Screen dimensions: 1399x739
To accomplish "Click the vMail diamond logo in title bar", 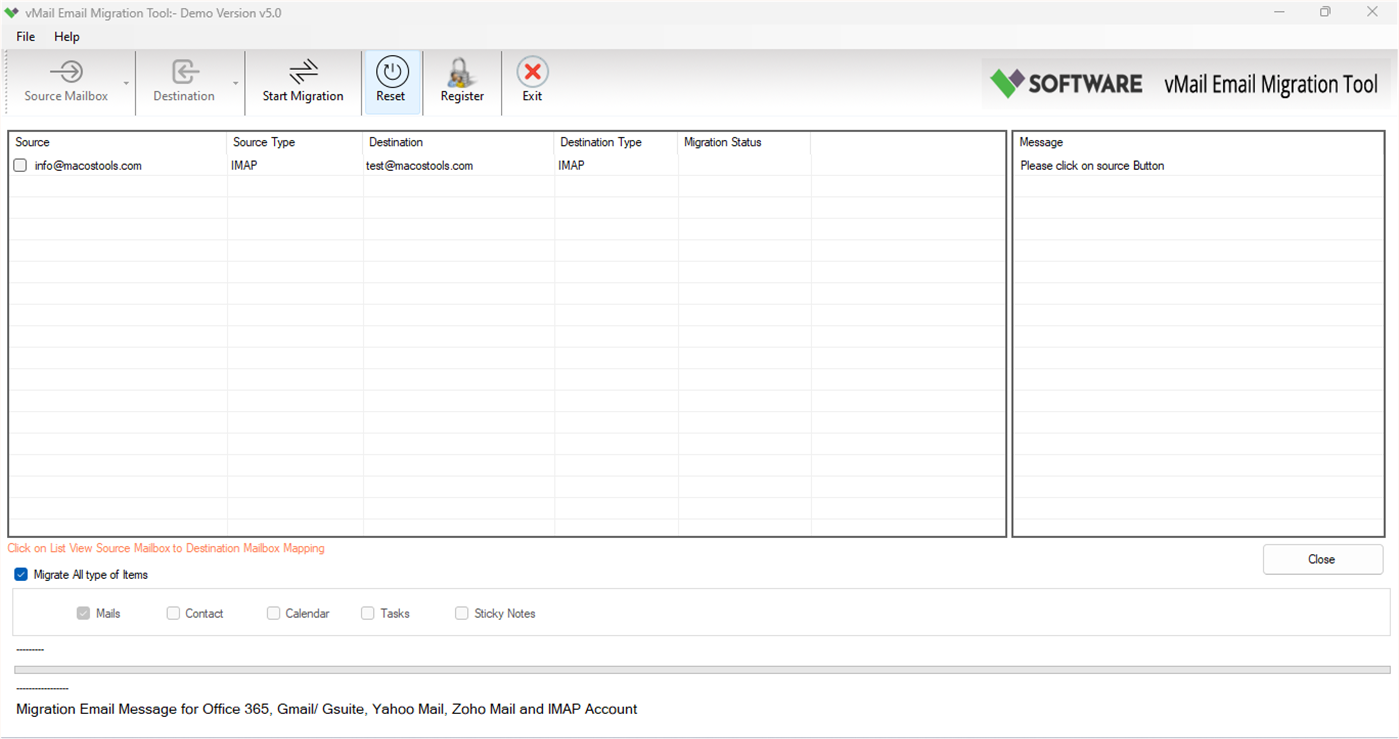I will pyautogui.click(x=12, y=12).
